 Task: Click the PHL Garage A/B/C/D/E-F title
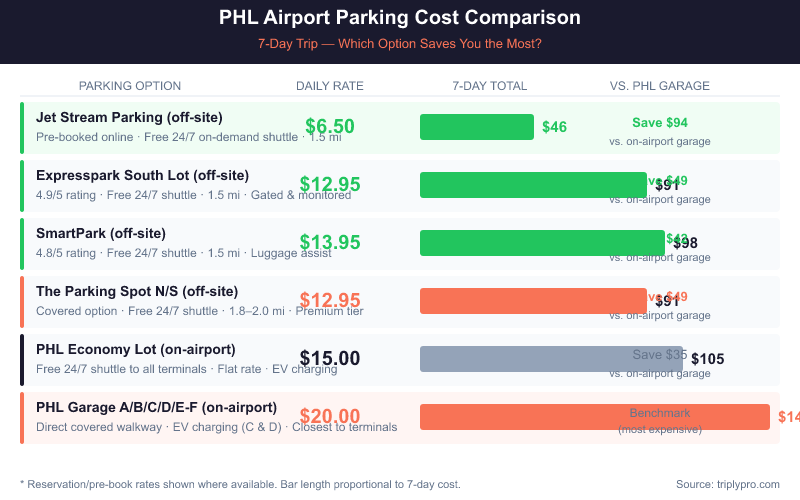(156, 407)
